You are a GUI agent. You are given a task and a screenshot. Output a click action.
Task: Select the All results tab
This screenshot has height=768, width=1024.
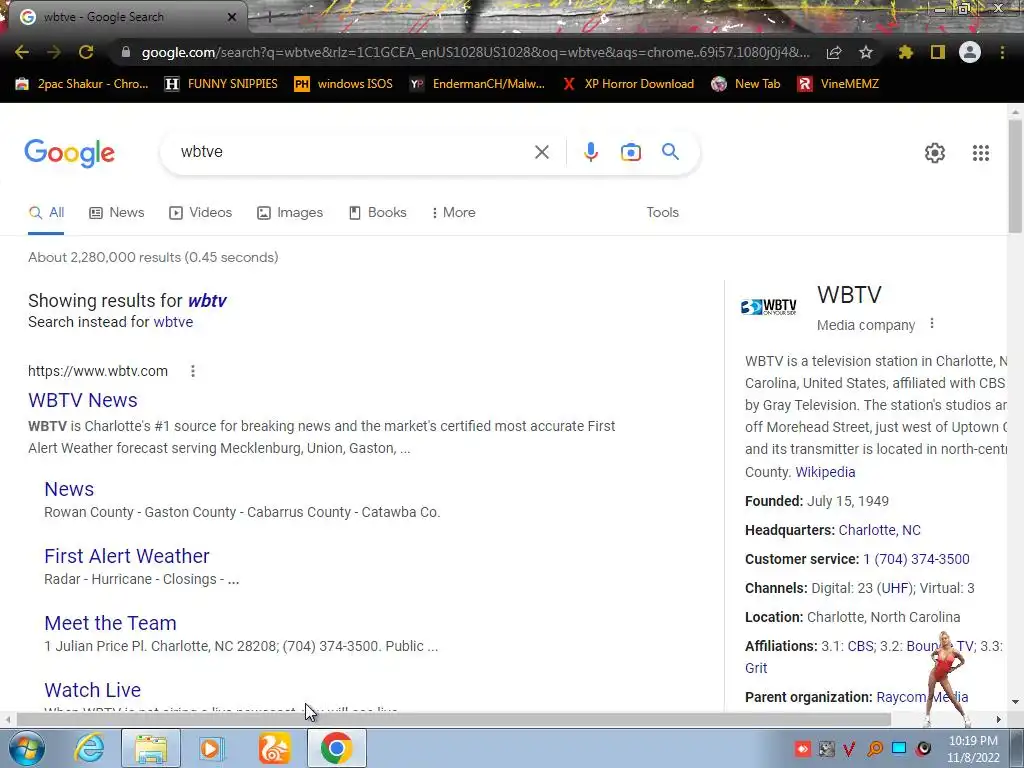46,213
